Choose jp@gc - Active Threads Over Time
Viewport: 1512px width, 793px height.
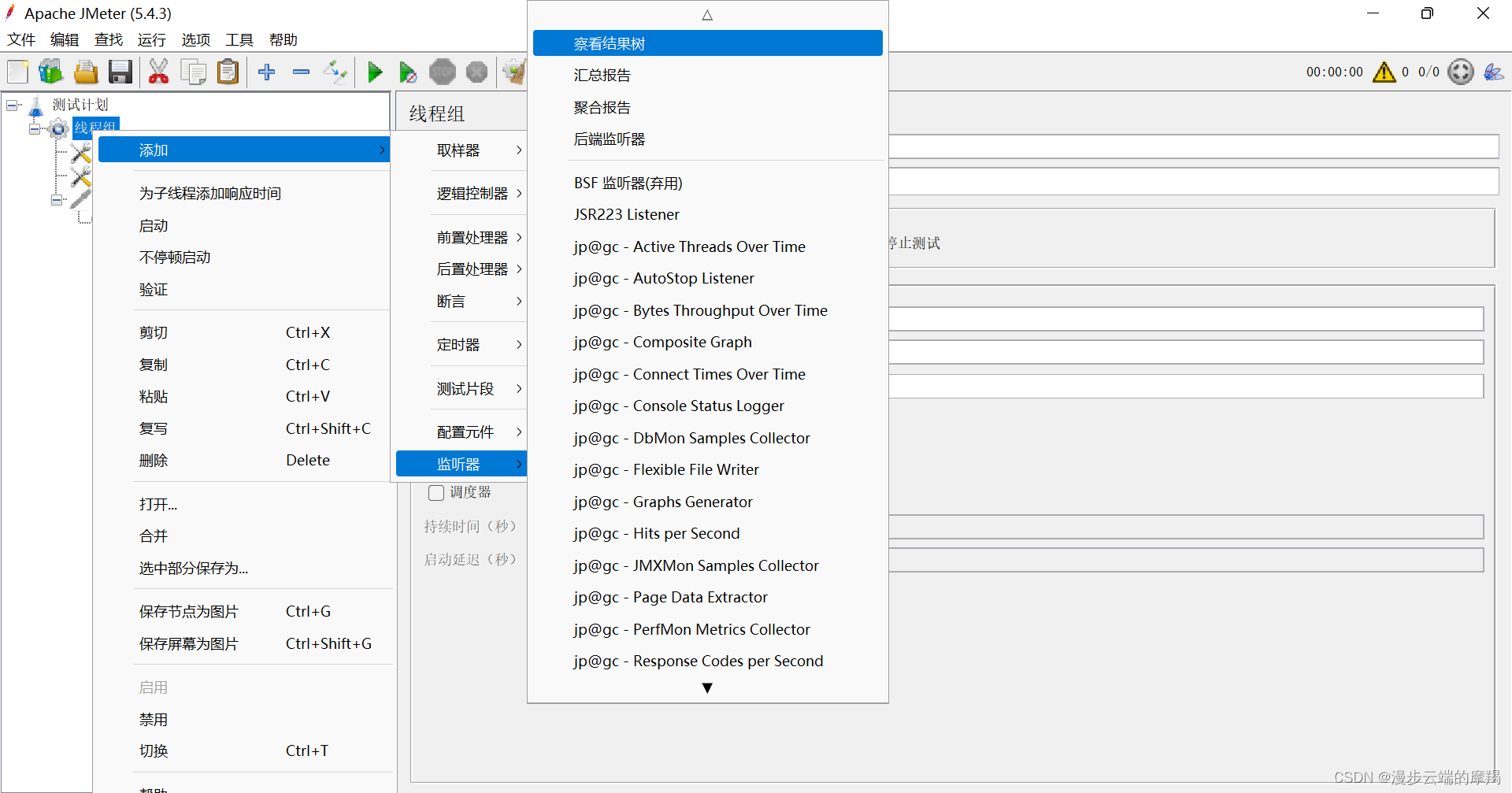[x=707, y=247]
